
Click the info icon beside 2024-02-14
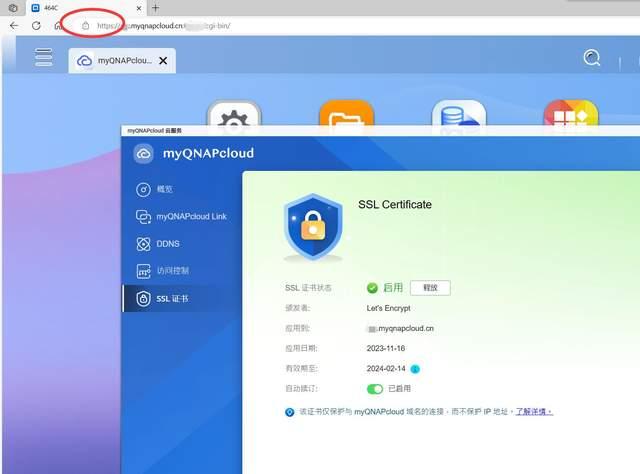point(415,369)
